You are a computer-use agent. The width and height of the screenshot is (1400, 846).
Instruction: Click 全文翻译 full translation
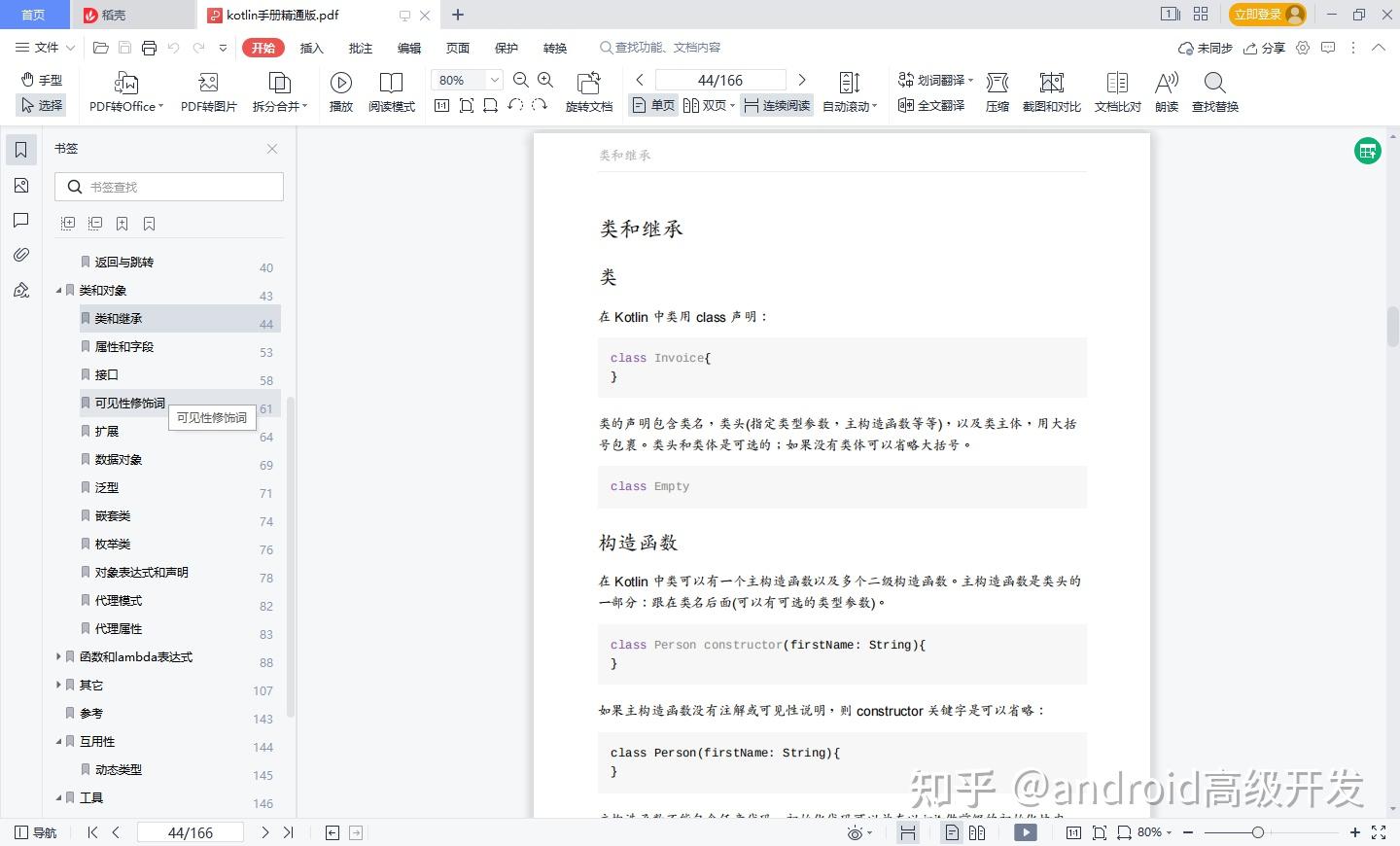[931, 105]
